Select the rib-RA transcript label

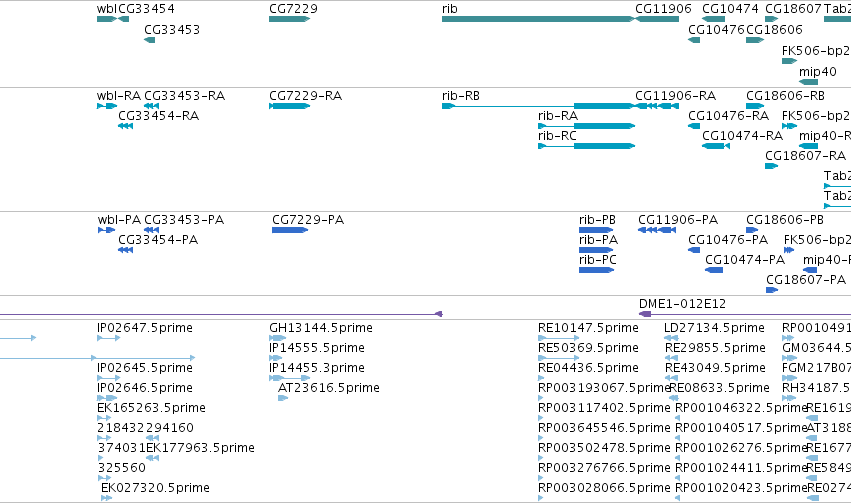tap(558, 116)
